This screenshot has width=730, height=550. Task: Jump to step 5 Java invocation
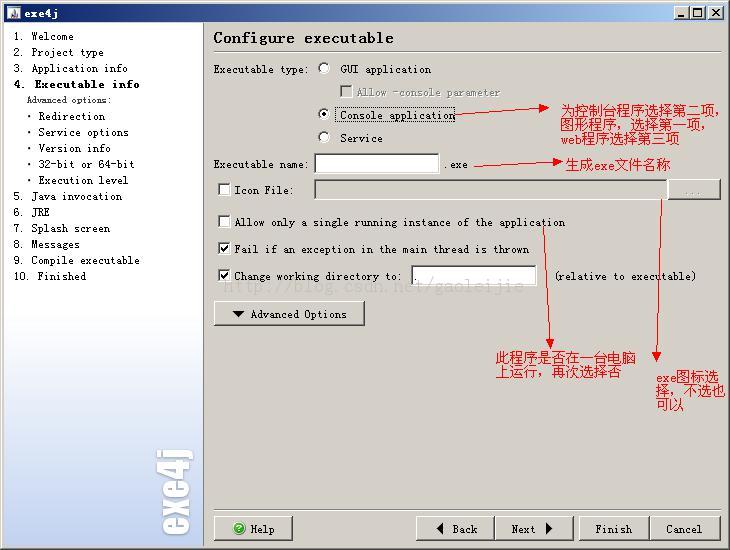point(68,196)
